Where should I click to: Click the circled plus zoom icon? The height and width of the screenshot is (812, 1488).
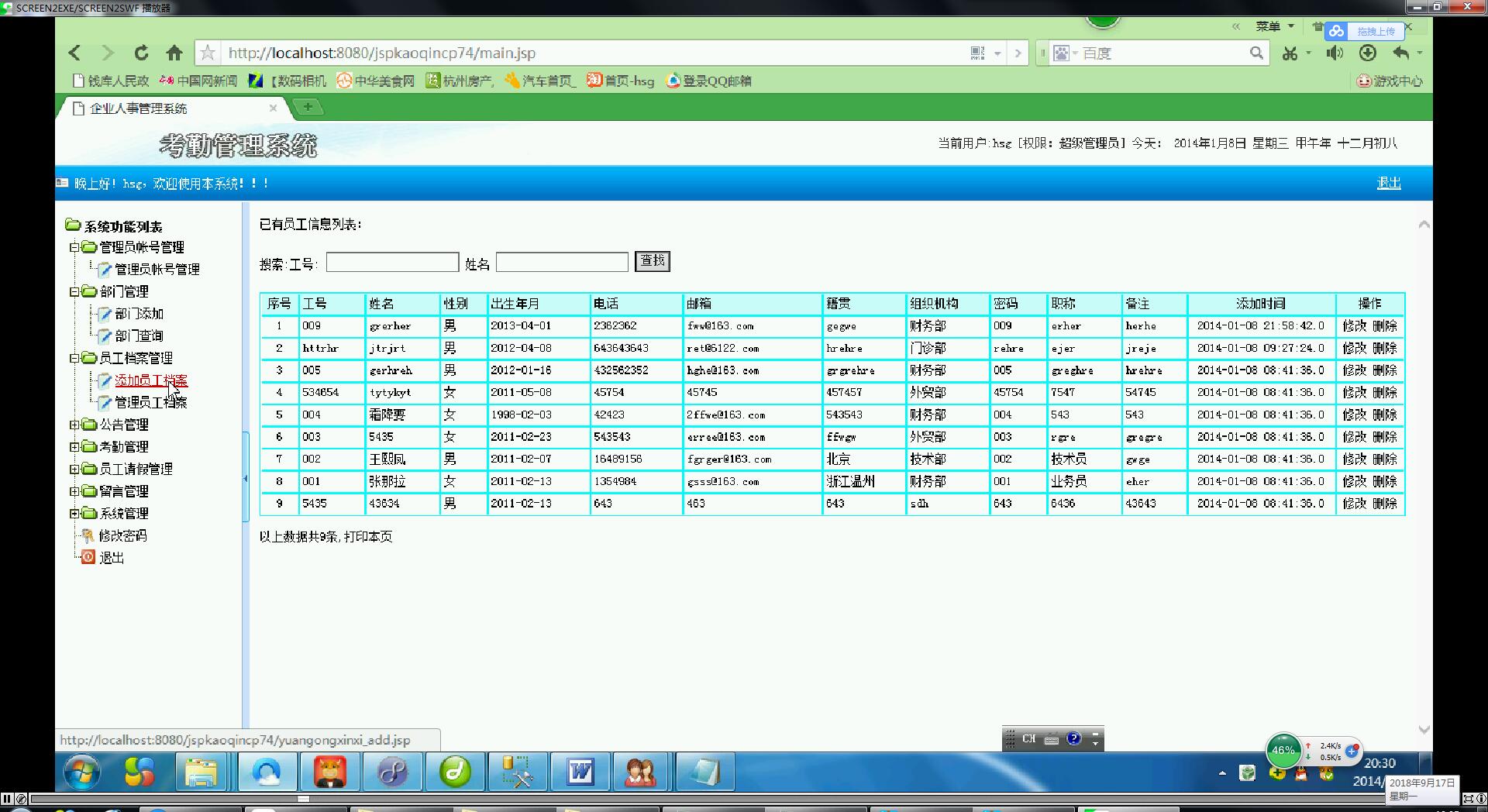pos(1368,53)
